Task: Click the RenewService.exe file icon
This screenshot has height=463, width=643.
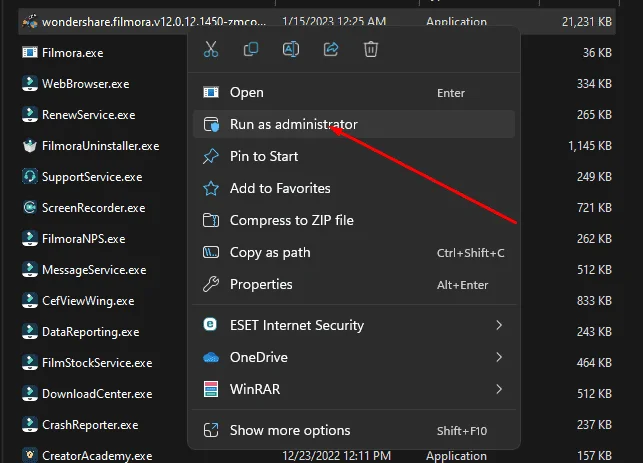Action: tap(30, 115)
